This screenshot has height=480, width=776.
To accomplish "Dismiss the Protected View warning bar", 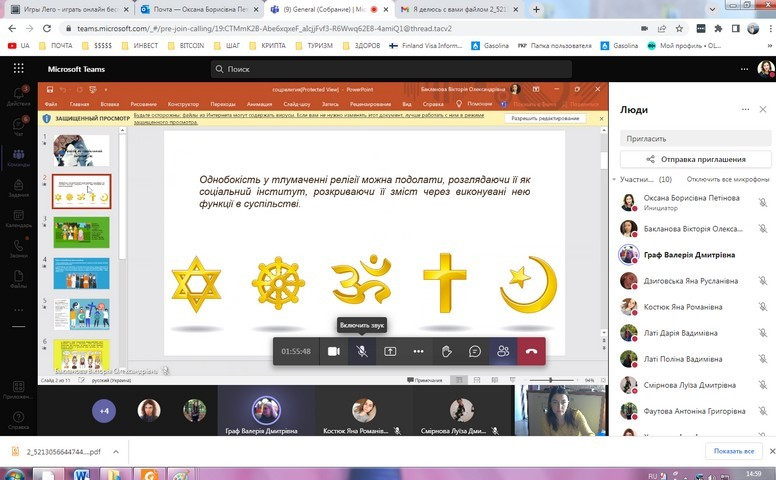I will [601, 118].
